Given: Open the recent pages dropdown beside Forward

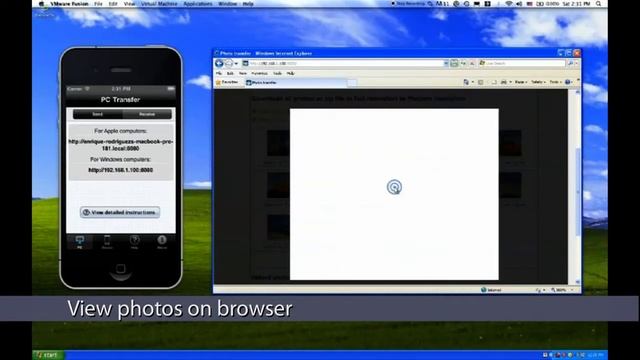Looking at the screenshot, I should coord(236,64).
